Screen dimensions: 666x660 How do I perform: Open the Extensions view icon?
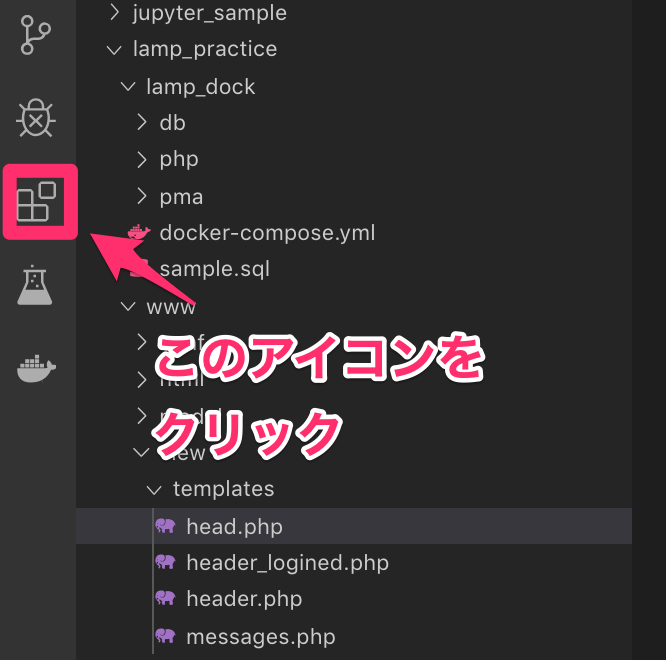pos(37,201)
